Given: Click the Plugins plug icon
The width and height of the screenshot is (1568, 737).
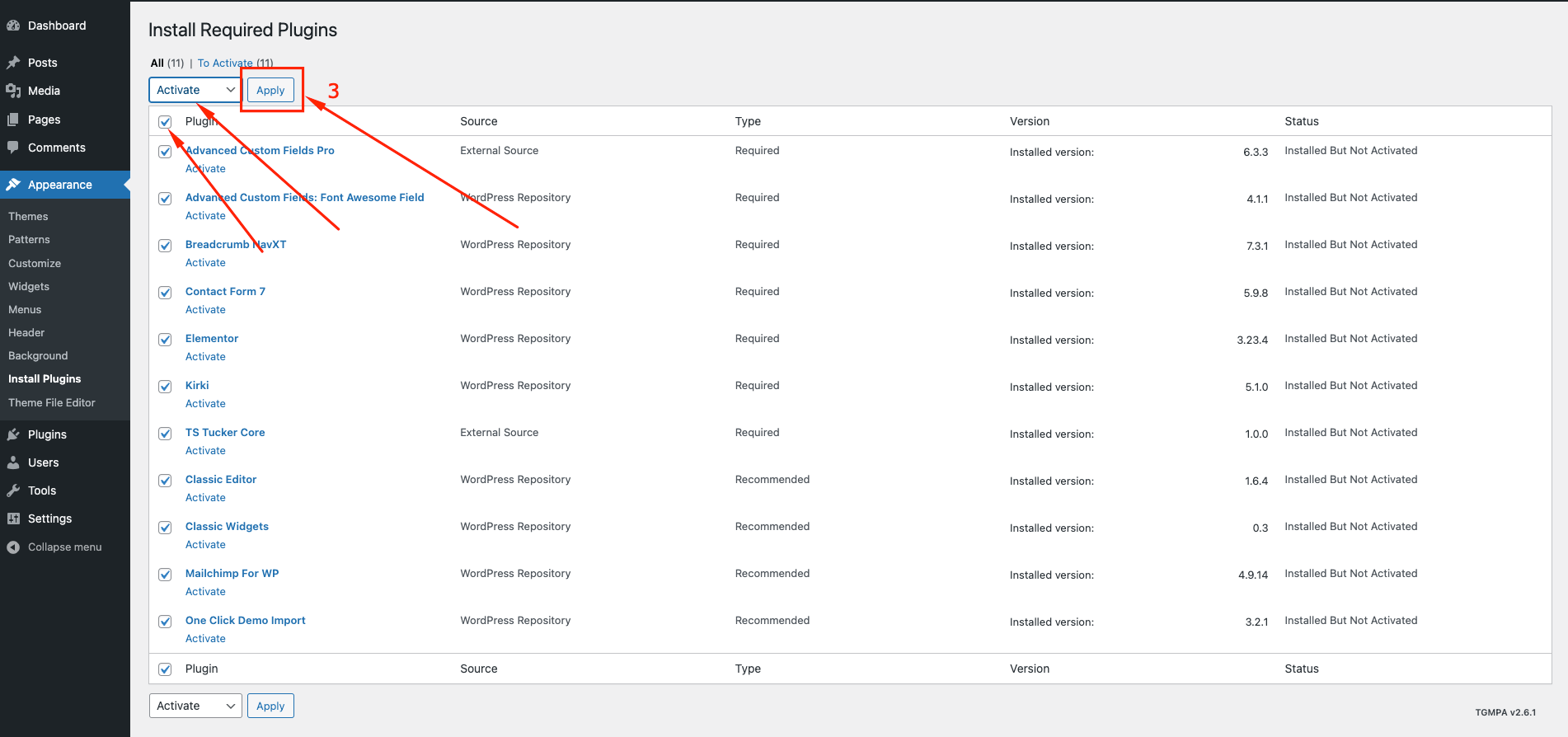Looking at the screenshot, I should [13, 434].
